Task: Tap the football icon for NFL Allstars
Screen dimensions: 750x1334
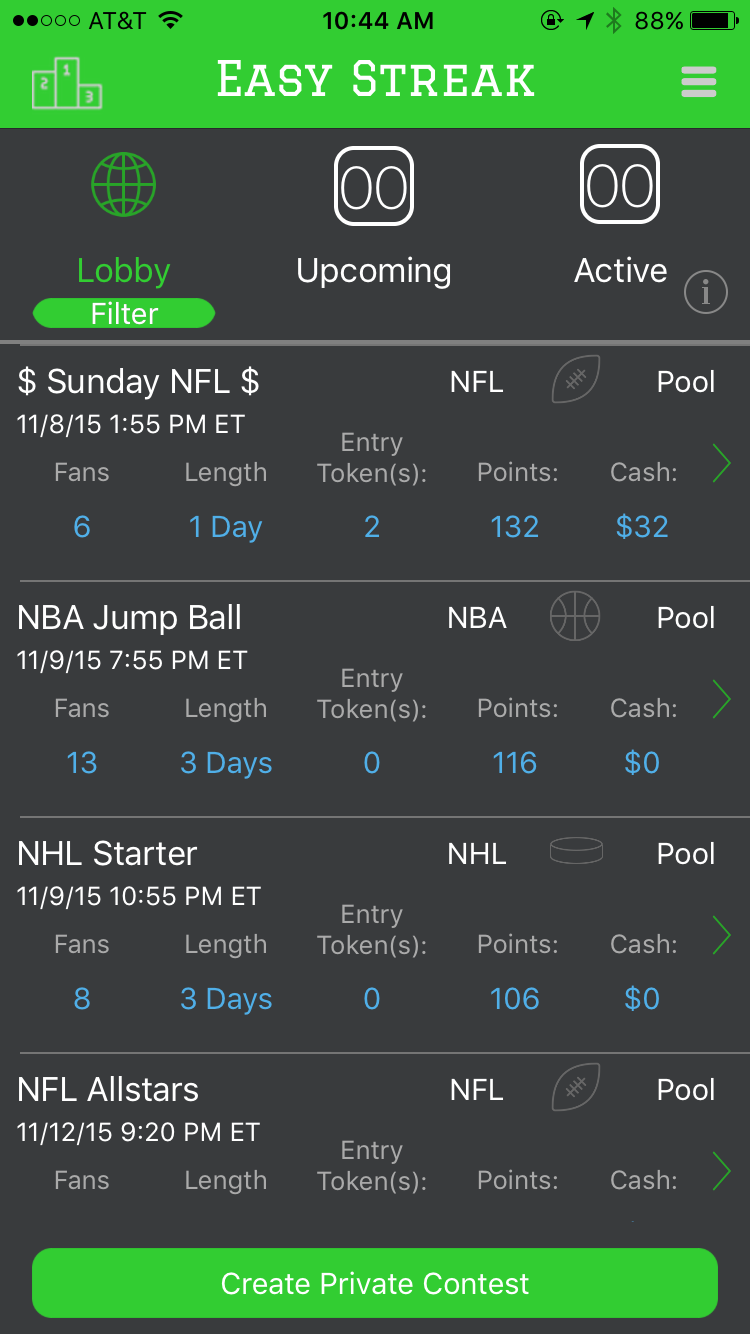Action: pos(576,1088)
